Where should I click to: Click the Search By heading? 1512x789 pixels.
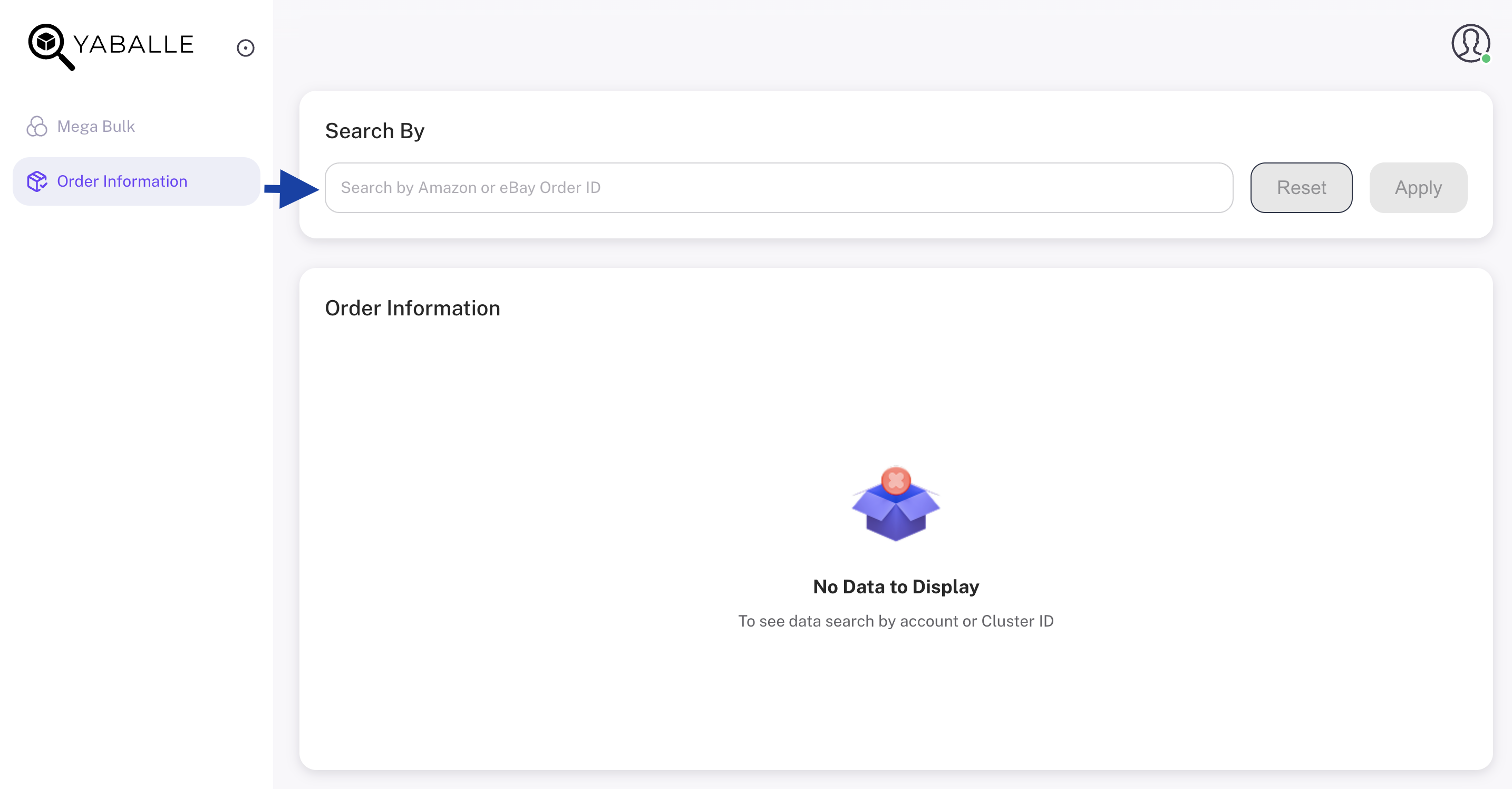coord(374,131)
